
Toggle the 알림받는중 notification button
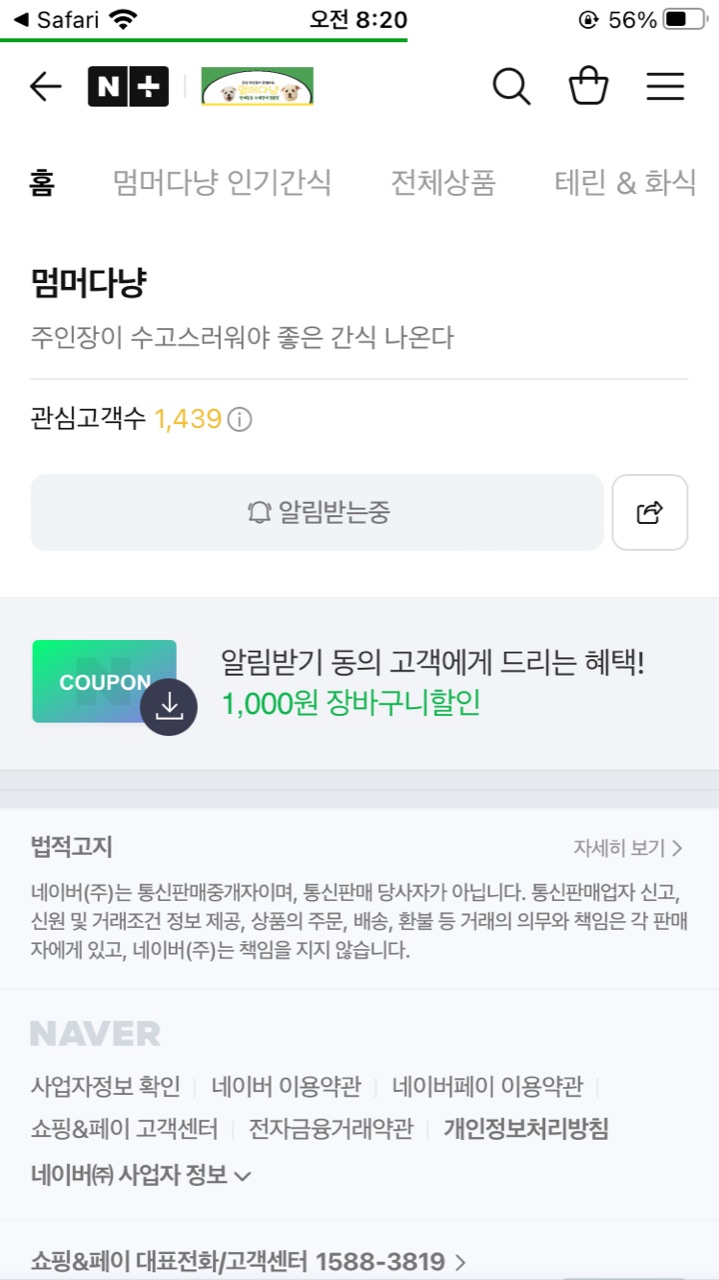click(x=317, y=513)
